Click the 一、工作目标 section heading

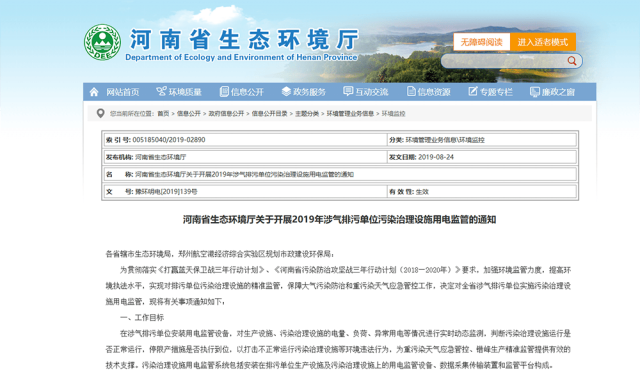(142, 318)
